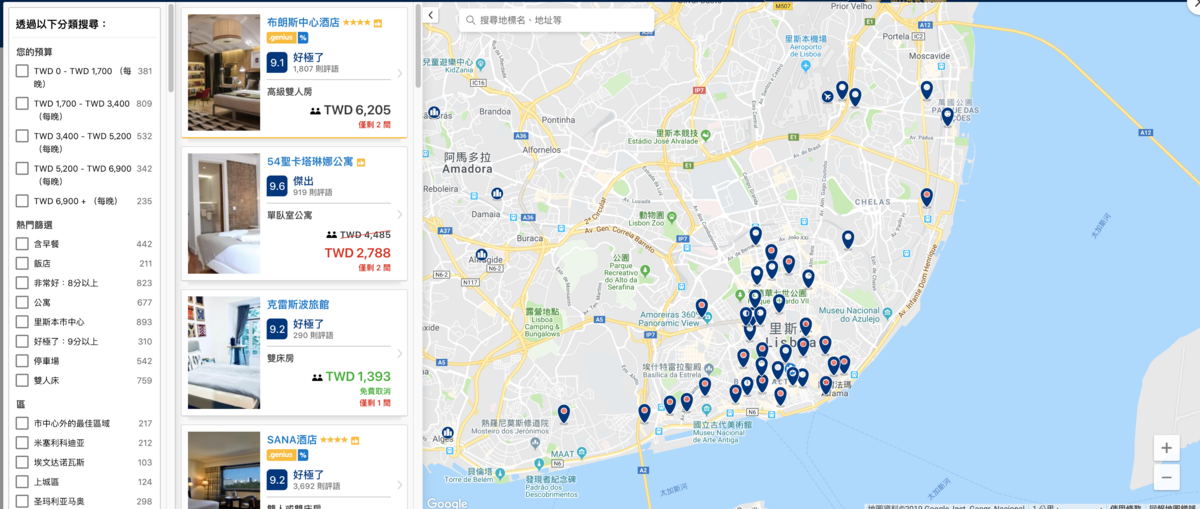
Task: Enable the 公寓 apartments filter
Action: [22, 303]
